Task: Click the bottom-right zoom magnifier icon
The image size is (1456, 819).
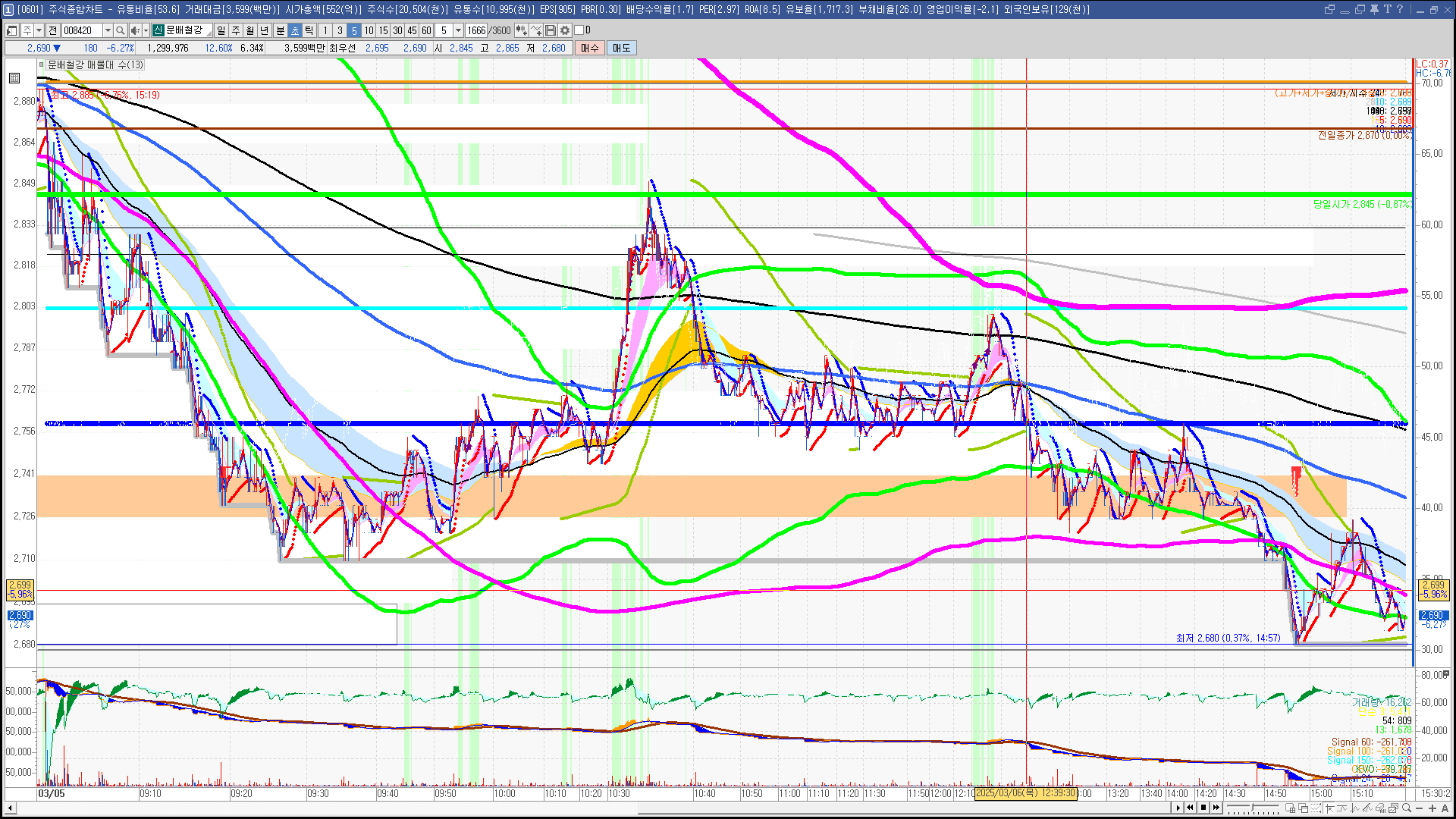Action: point(1407,808)
